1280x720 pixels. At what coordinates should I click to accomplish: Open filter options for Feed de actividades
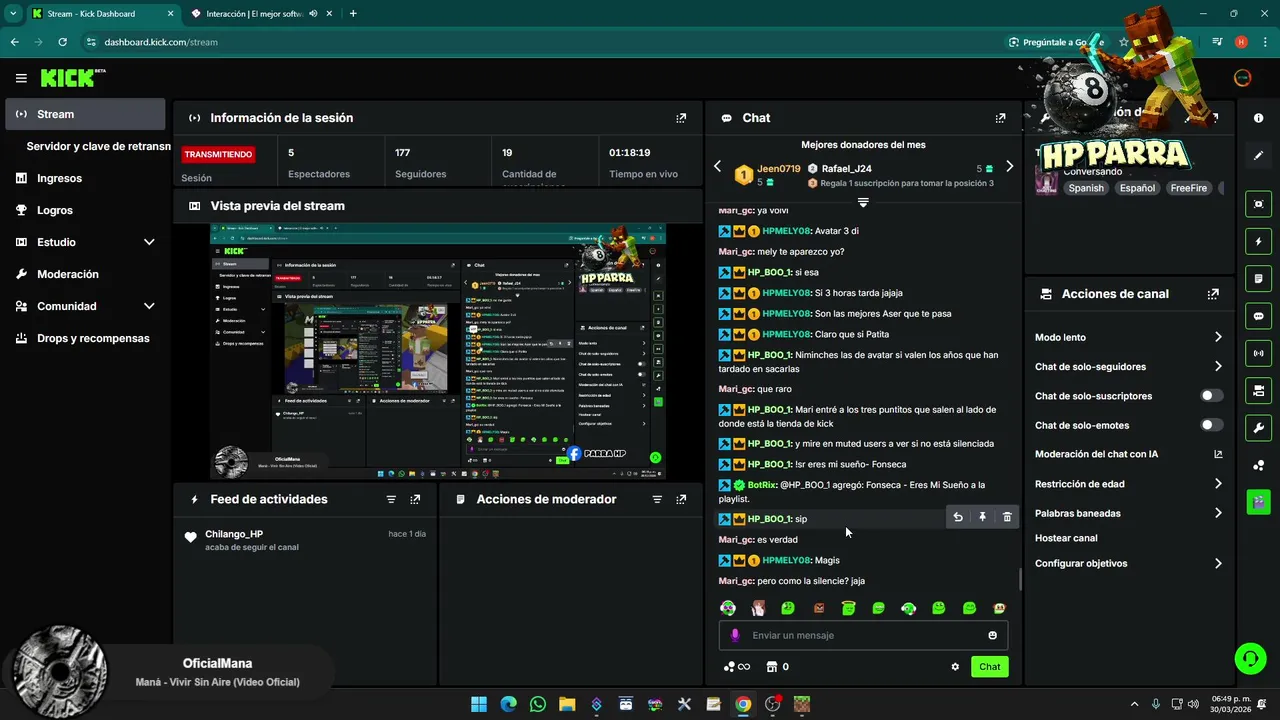point(391,499)
